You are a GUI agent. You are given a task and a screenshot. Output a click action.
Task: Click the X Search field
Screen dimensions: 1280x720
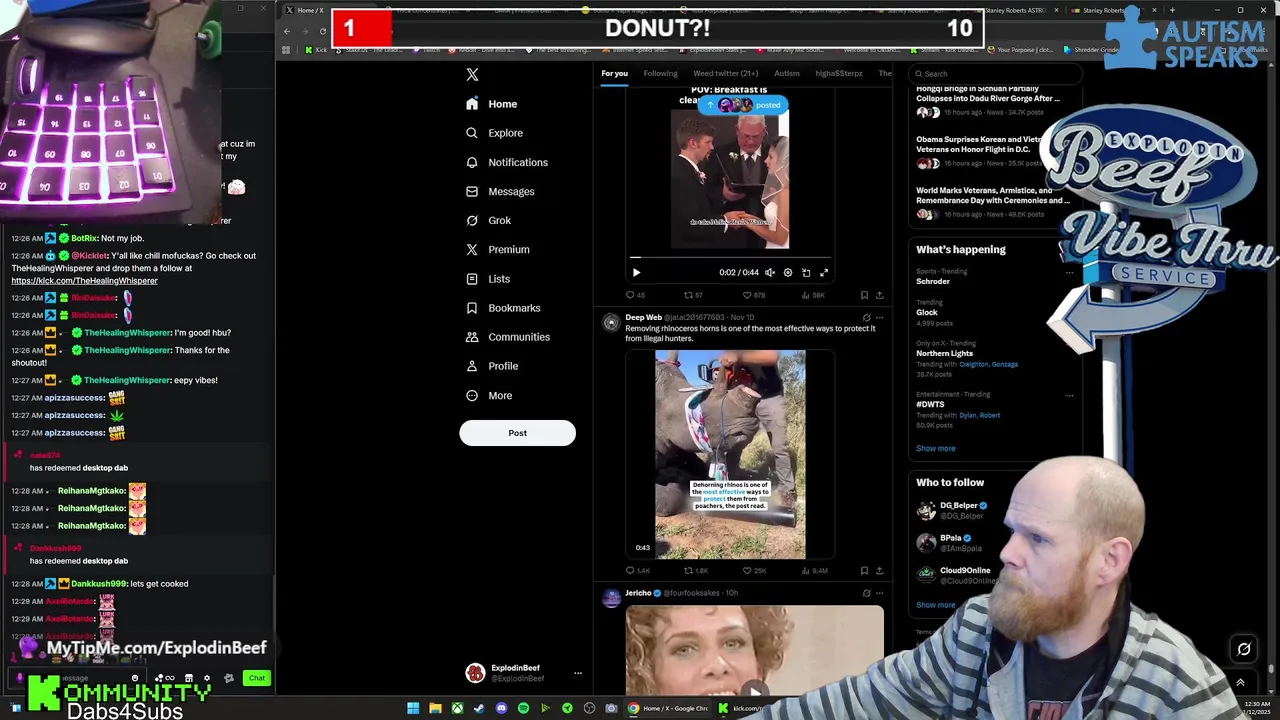[995, 73]
